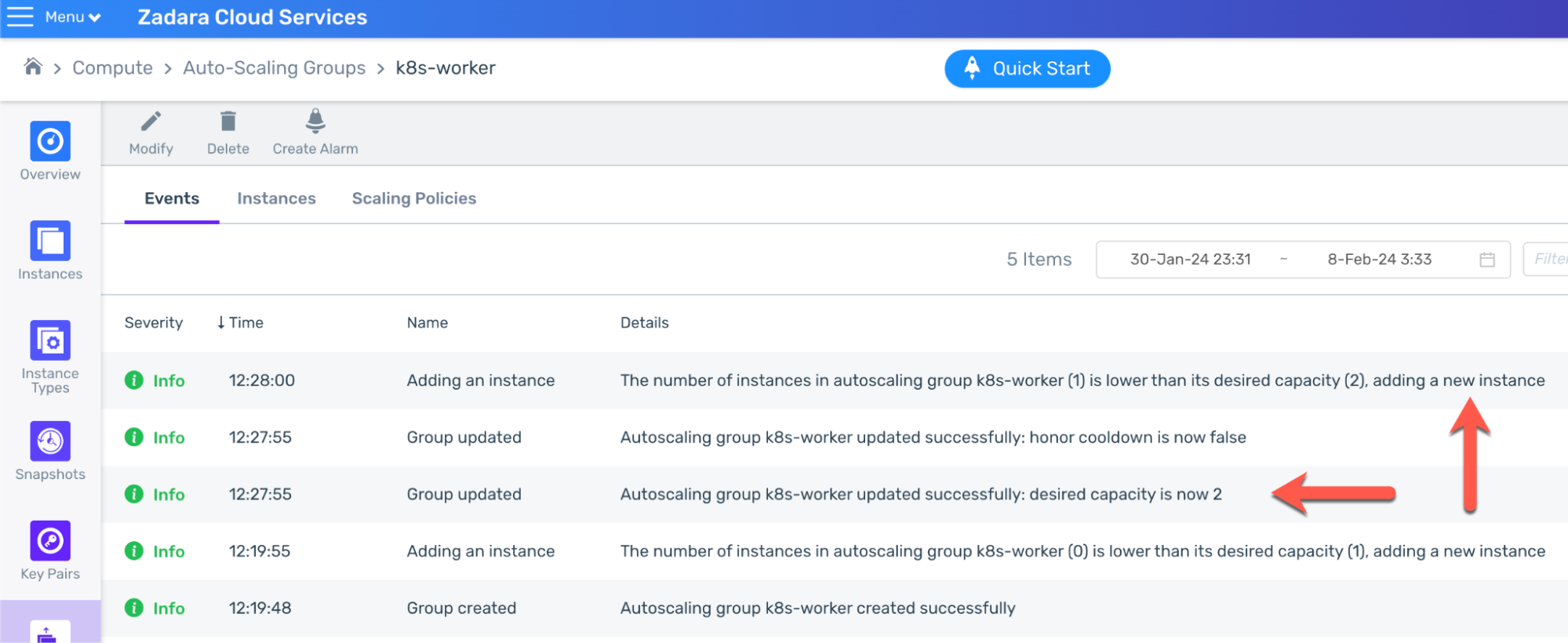Select the 12:19:48 time cell
Image resolution: width=1568 pixels, height=643 pixels.
260,608
